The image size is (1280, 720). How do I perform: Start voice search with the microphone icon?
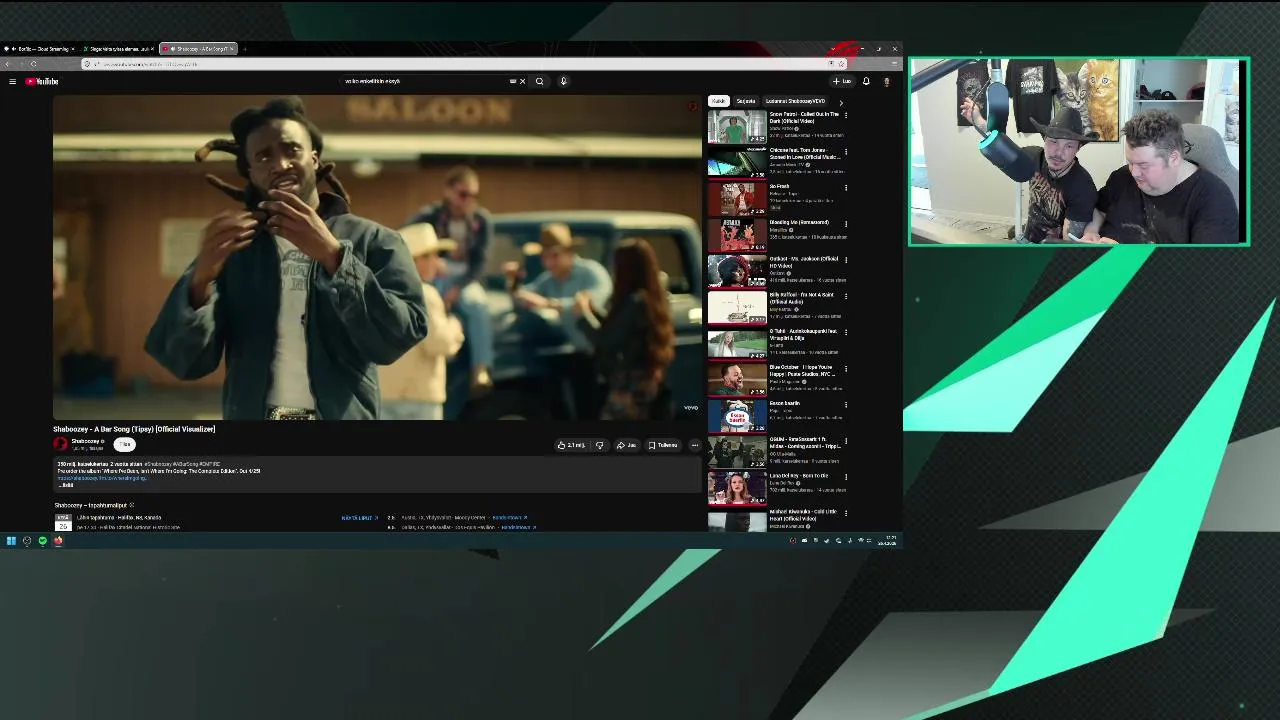point(563,81)
